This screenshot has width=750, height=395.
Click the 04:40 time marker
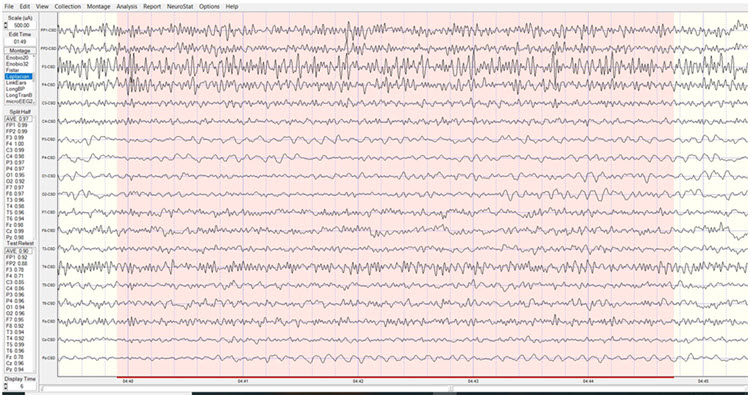(128, 382)
